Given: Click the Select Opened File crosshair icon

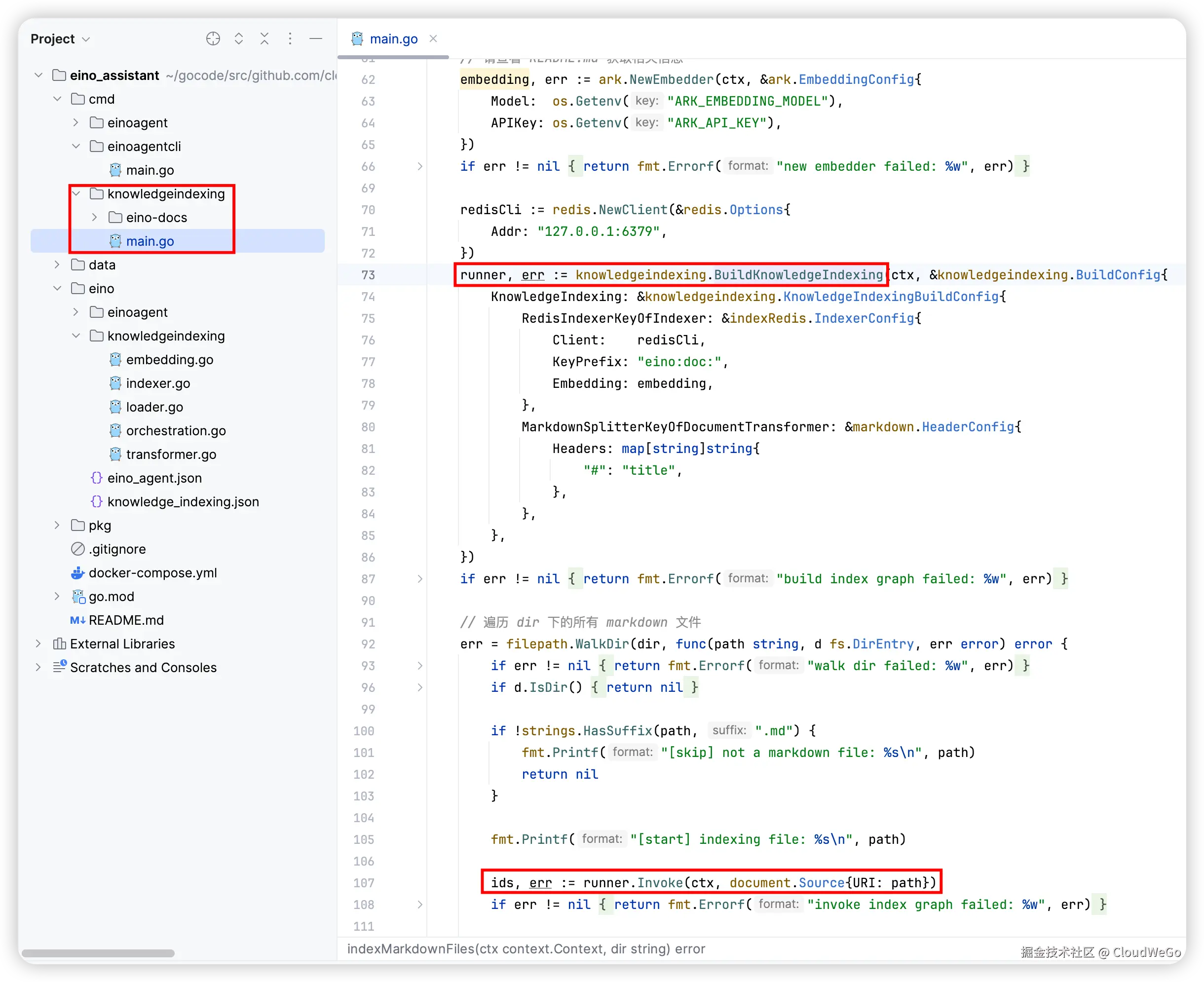Looking at the screenshot, I should (213, 38).
